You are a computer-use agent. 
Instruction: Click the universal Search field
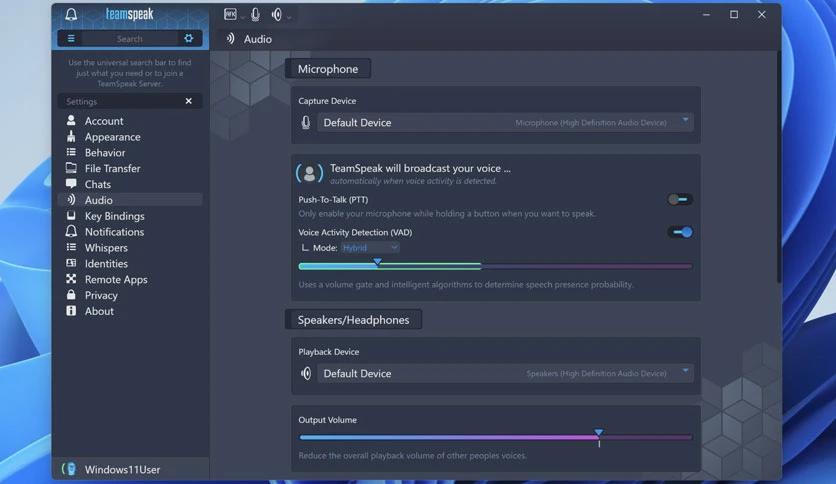pyautogui.click(x=130, y=39)
